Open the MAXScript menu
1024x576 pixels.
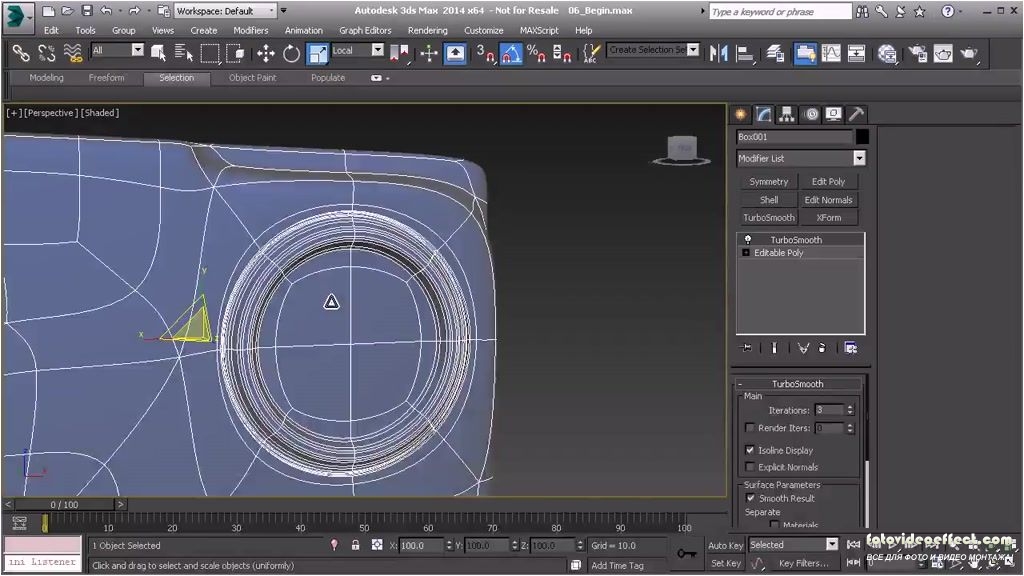click(x=539, y=30)
